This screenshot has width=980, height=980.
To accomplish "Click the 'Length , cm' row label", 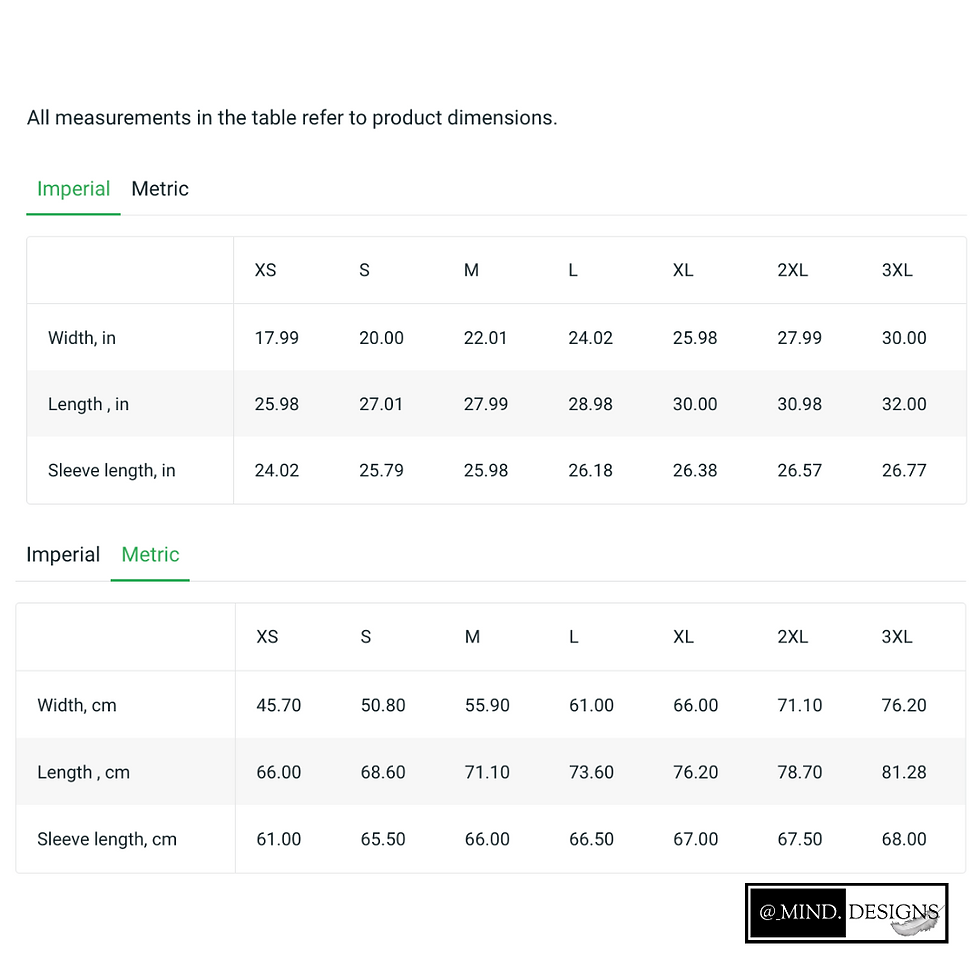I will click(84, 772).
